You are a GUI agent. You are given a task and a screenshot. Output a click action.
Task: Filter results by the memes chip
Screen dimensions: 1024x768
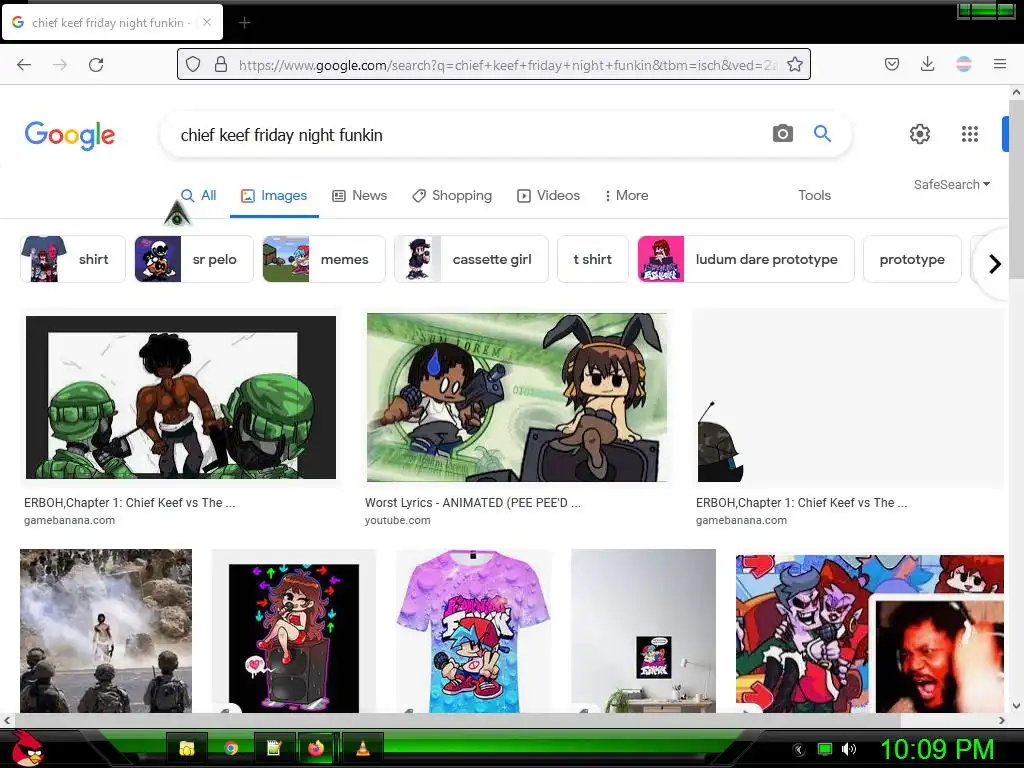[x=324, y=259]
